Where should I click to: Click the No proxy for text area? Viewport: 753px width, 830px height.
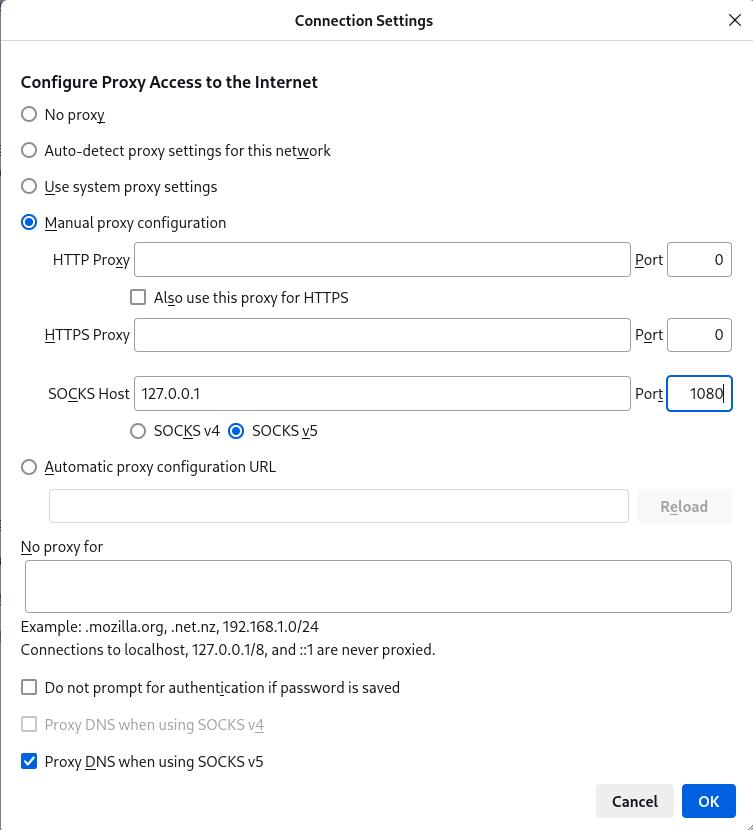pyautogui.click(x=378, y=586)
